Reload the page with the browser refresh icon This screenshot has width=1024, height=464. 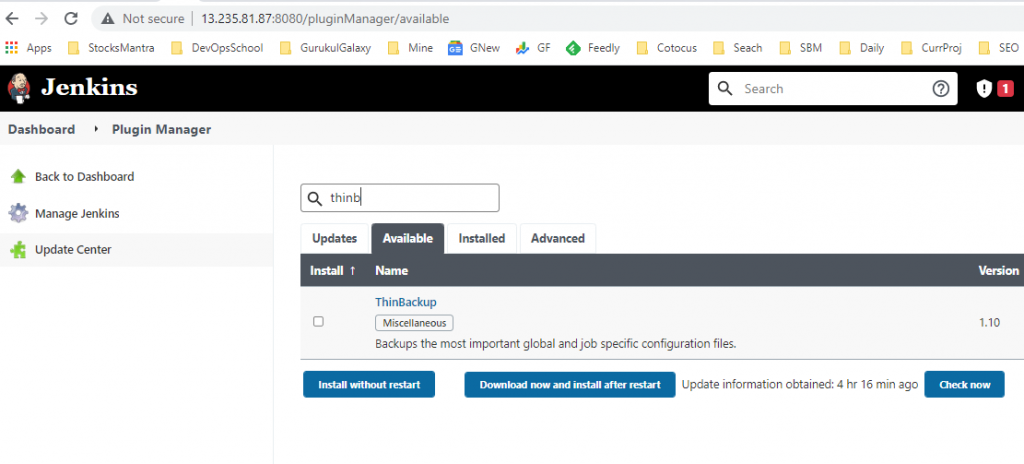click(x=70, y=19)
